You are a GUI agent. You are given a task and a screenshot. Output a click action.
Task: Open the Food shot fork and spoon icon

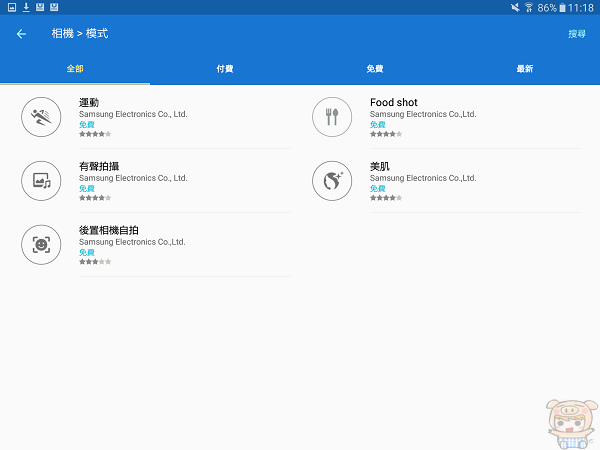coord(332,117)
